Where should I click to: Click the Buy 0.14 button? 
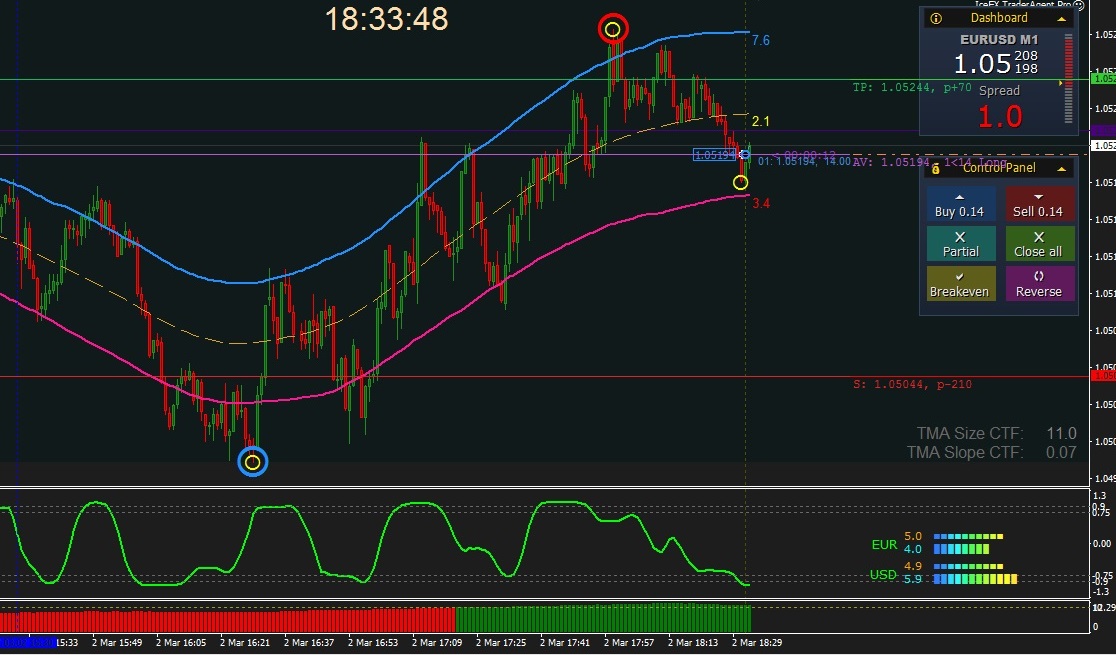(960, 204)
